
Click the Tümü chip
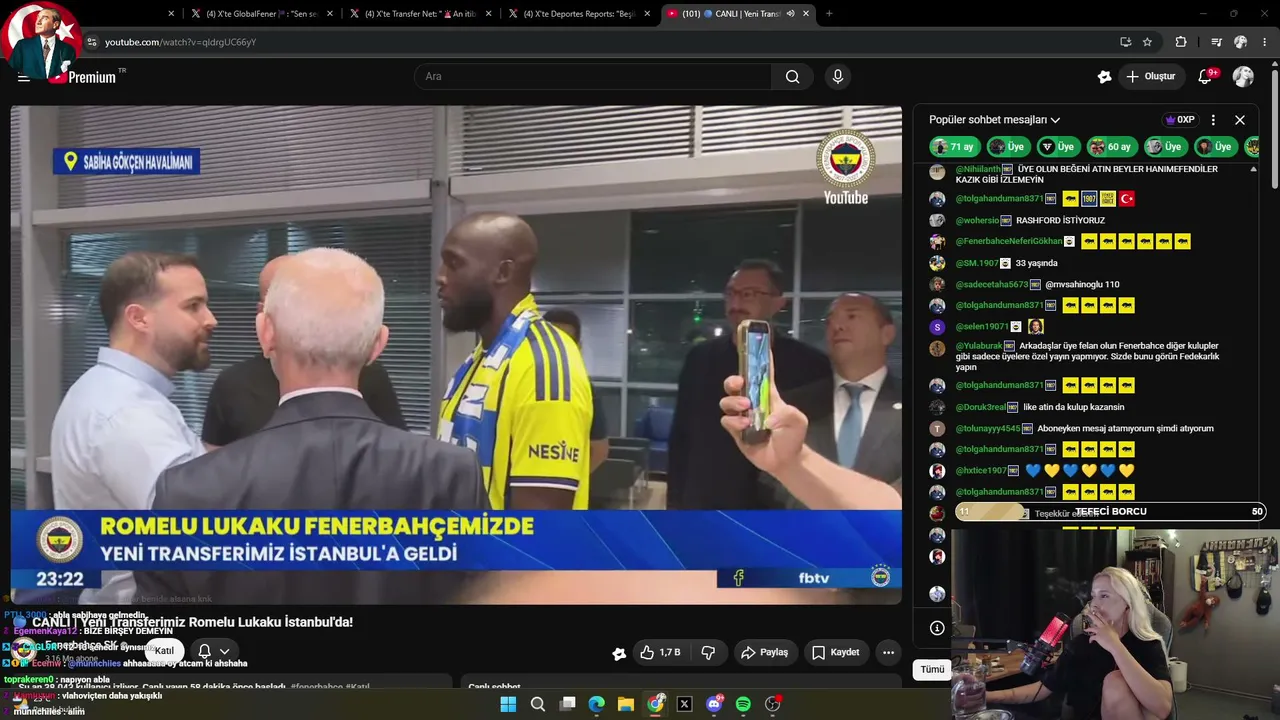click(x=932, y=669)
